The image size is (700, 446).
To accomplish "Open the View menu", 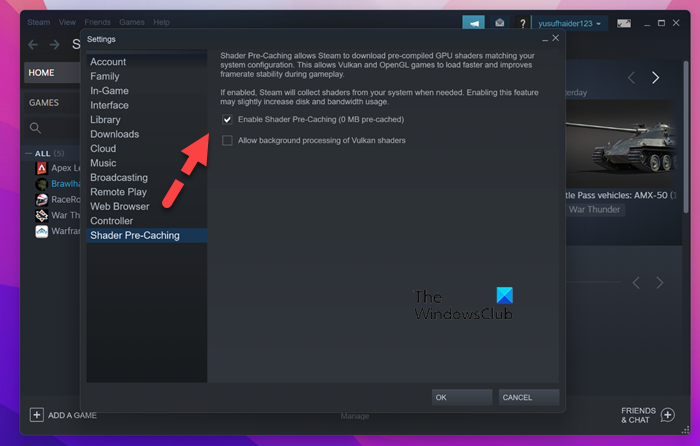I will [x=67, y=22].
